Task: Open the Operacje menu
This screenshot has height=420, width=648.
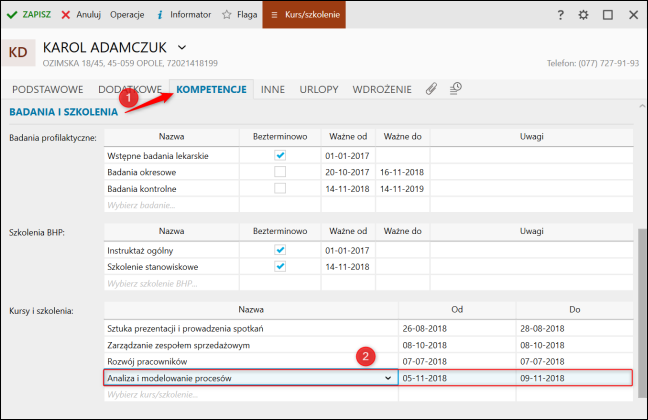Action: [127, 15]
